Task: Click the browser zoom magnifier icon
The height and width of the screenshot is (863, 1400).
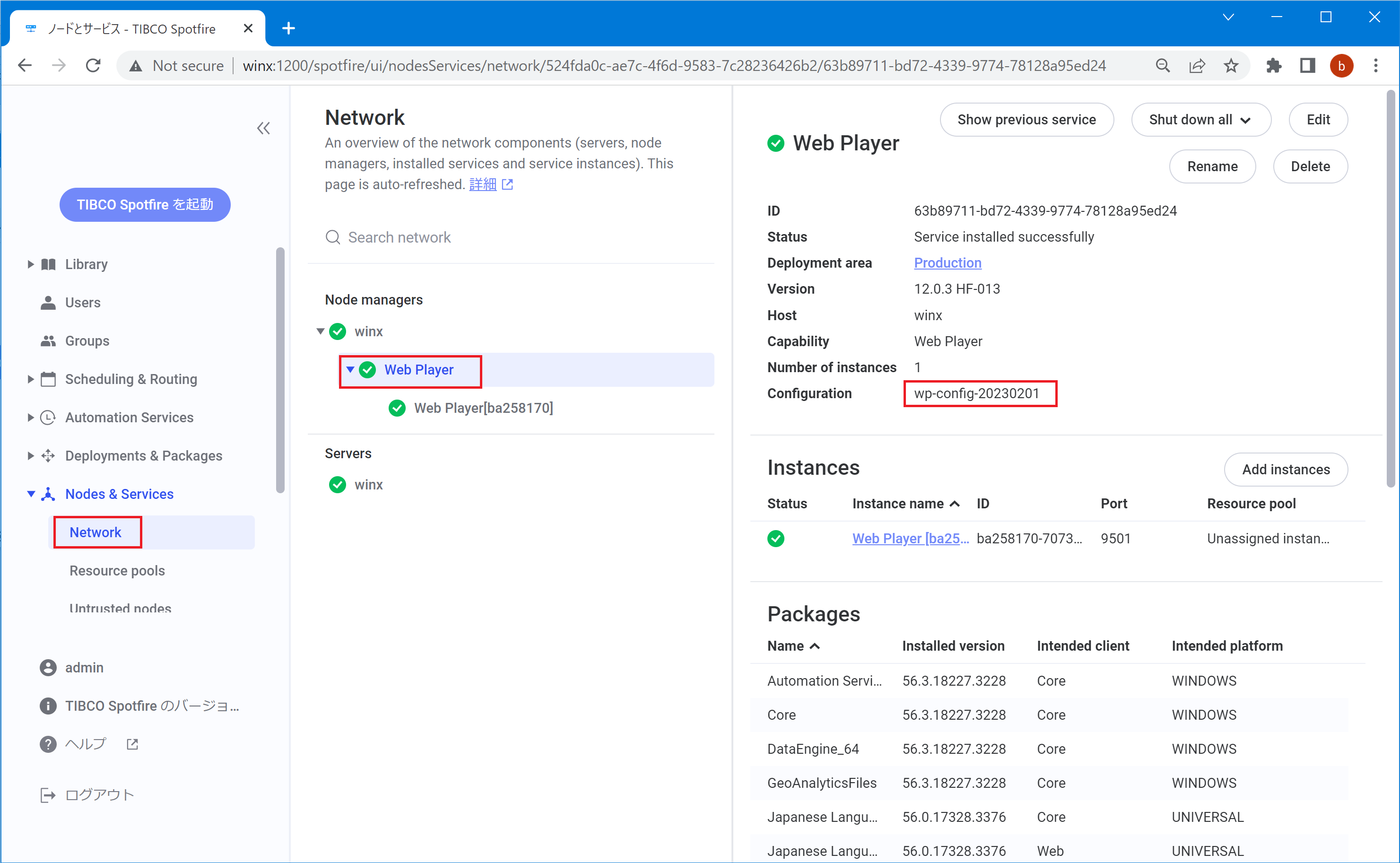Action: [1163, 66]
